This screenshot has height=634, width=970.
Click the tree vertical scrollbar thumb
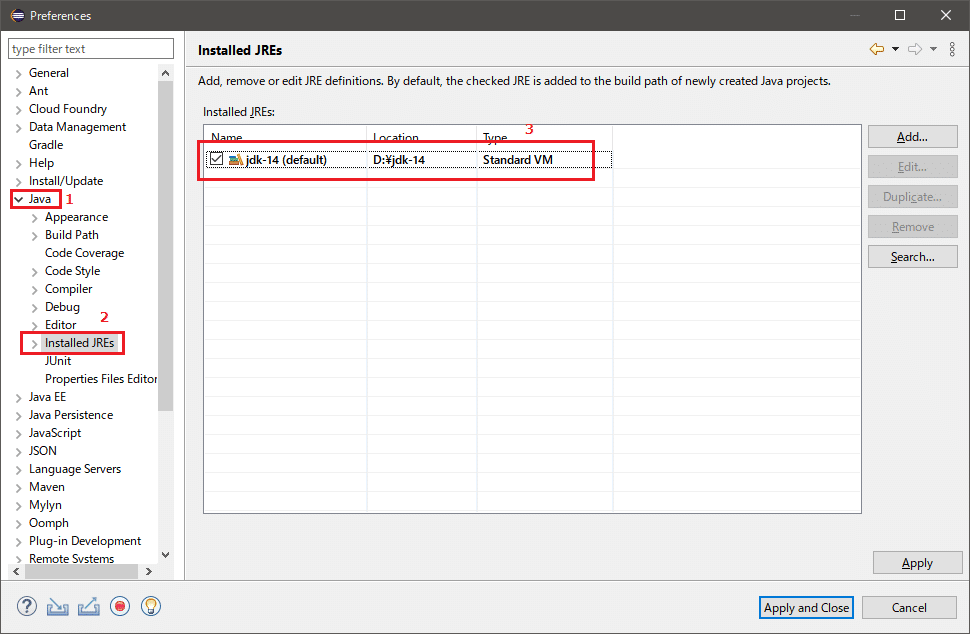tap(165, 246)
